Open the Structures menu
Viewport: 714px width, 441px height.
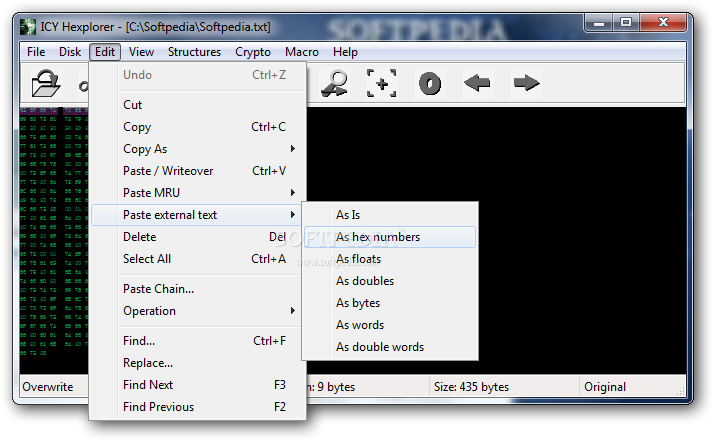coord(194,52)
